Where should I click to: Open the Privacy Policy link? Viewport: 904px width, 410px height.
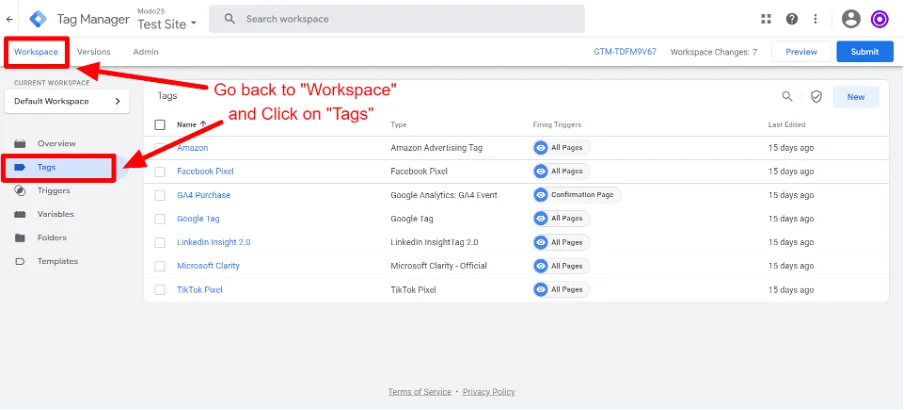(x=489, y=392)
